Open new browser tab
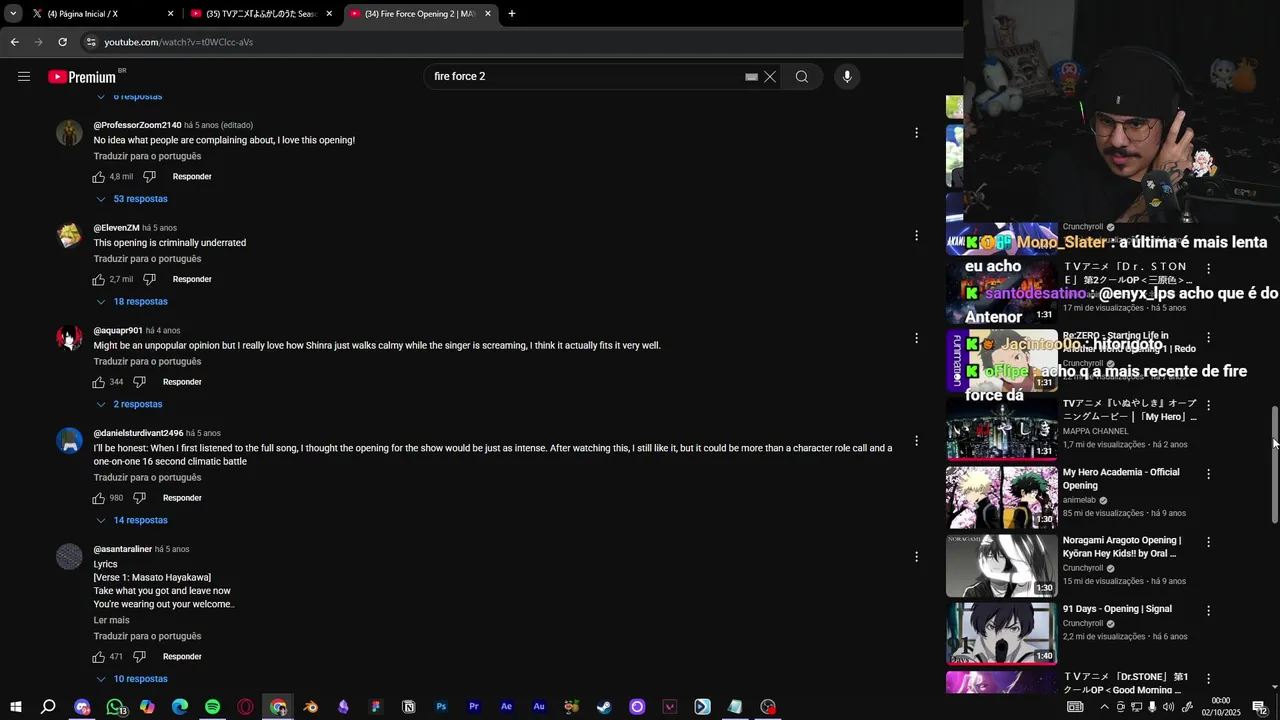 click(x=512, y=14)
